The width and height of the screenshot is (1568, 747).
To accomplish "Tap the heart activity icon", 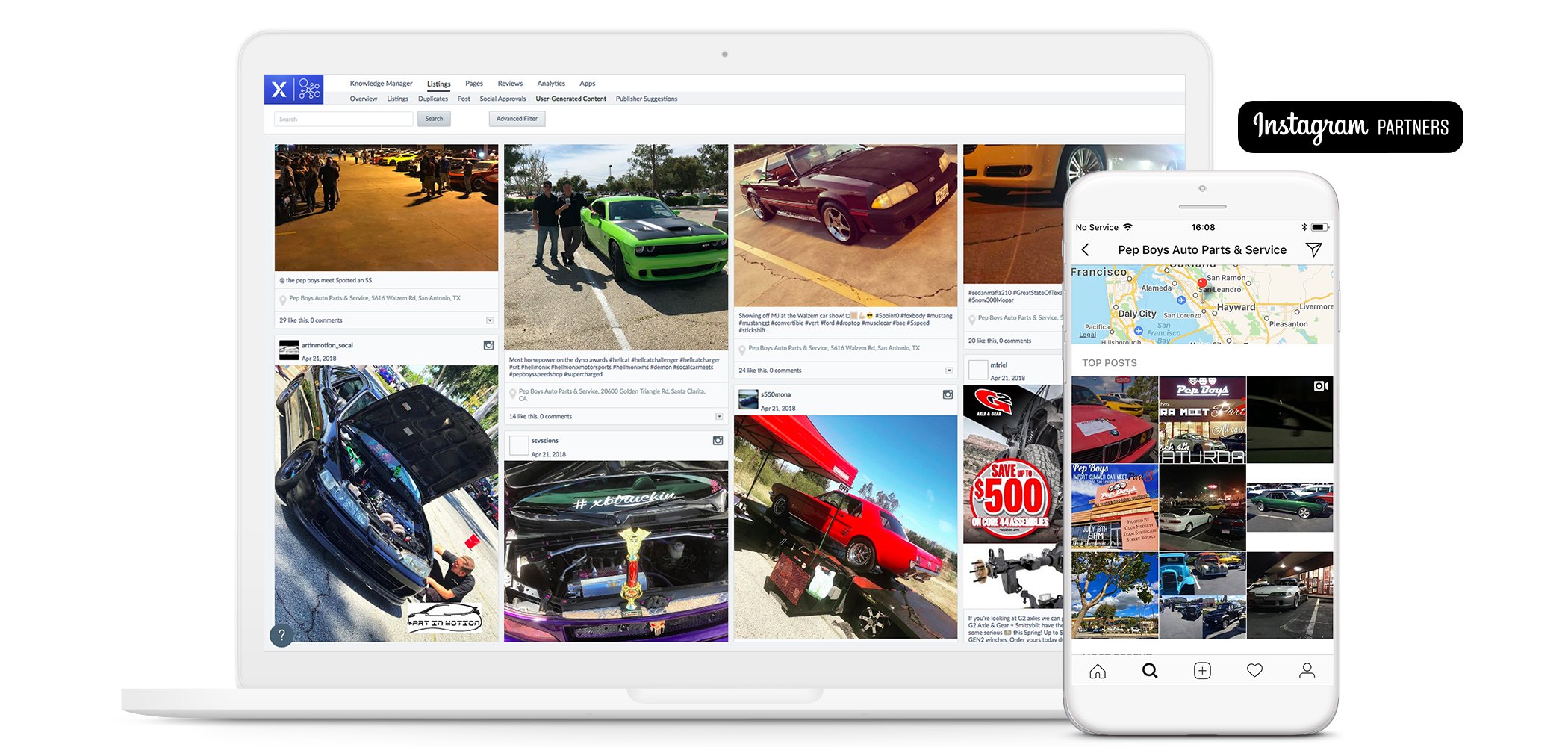I will (x=1254, y=671).
